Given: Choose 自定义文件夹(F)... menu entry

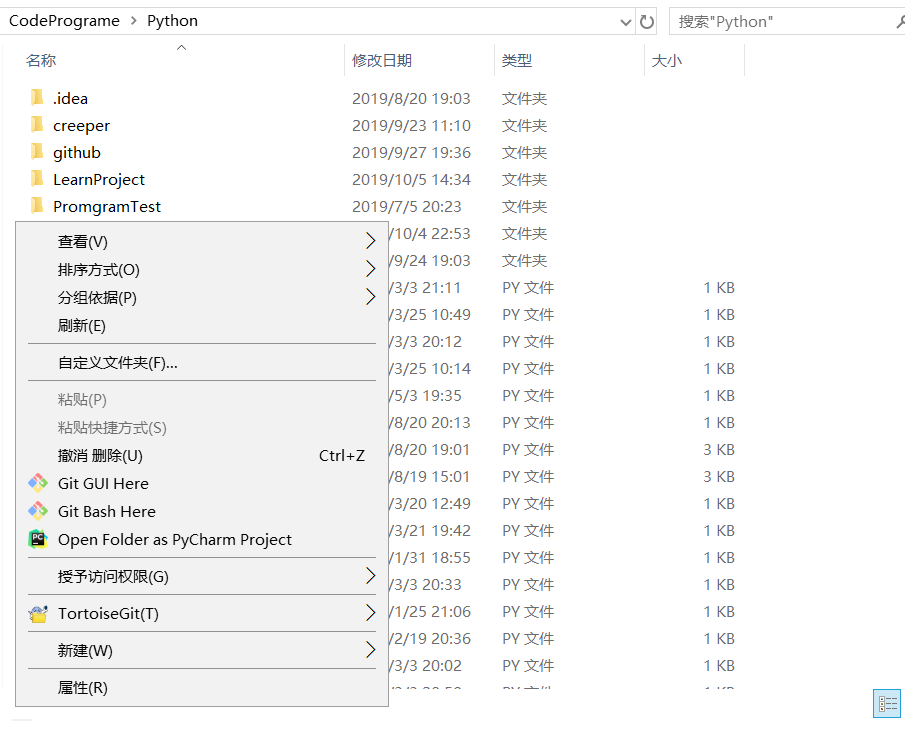Looking at the screenshot, I should click(201, 363).
